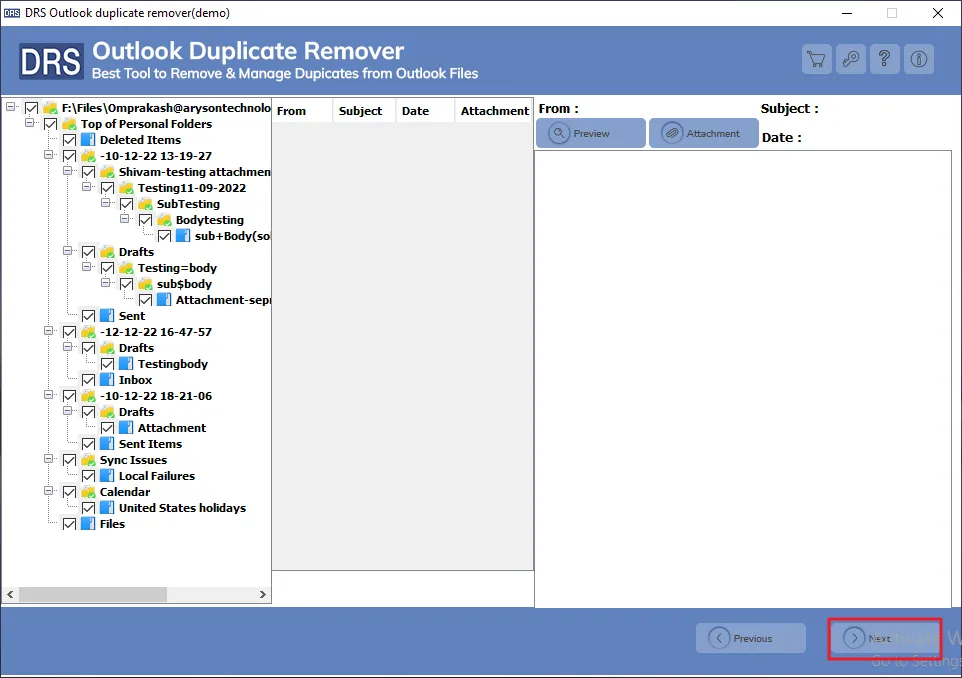The width and height of the screenshot is (962, 678).
Task: Open the shopping cart purchase icon
Action: click(817, 60)
